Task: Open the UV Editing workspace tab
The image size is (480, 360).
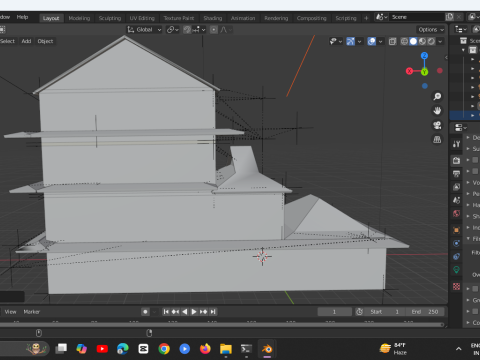Action: click(142, 18)
